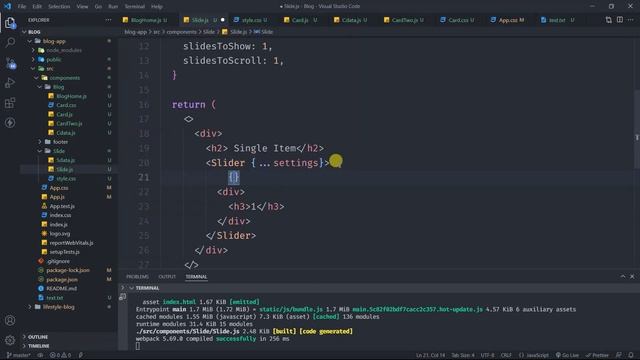The width and height of the screenshot is (640, 360).
Task: Open the Extensions view
Action: coord(10,102)
